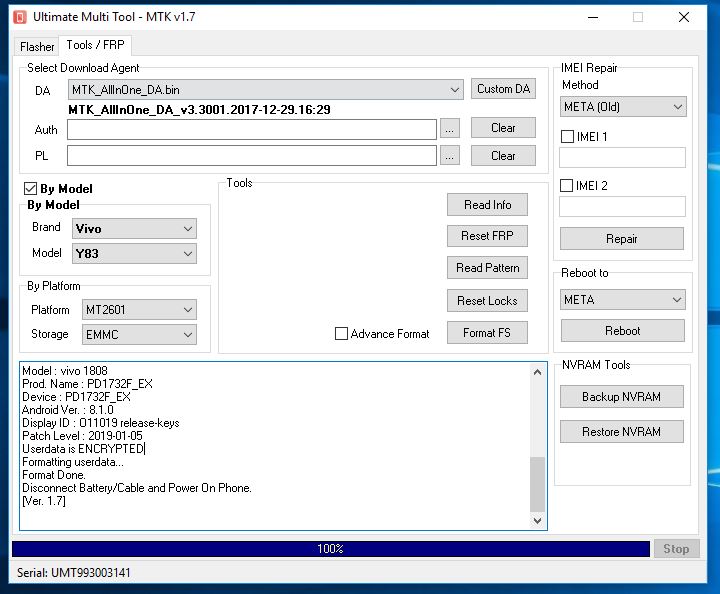Switch to the Flasher tab
Screen dimensions: 720x594
tap(37, 46)
